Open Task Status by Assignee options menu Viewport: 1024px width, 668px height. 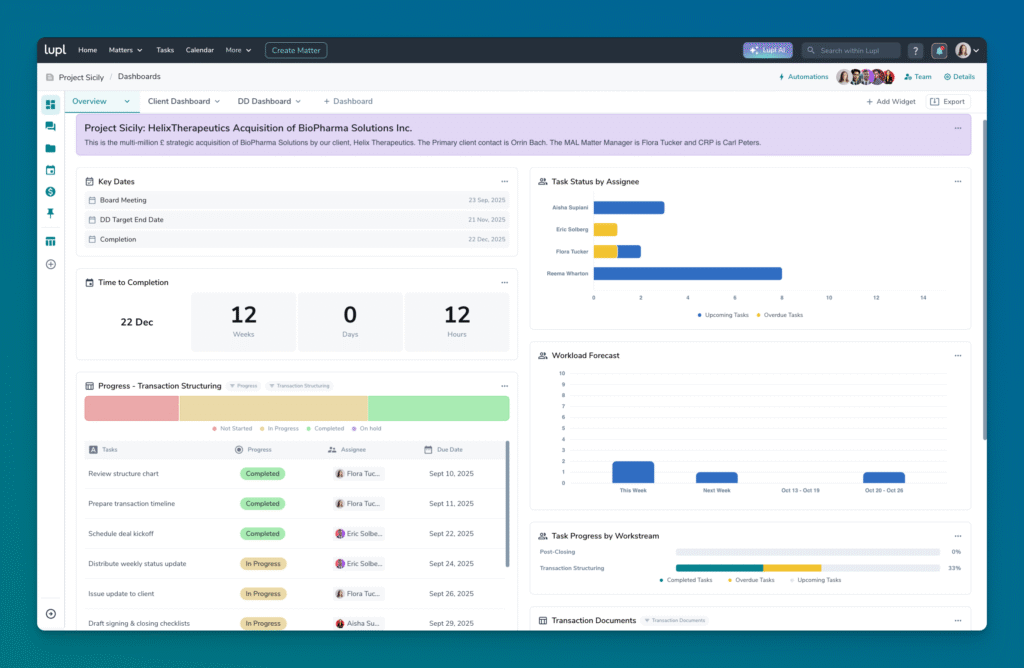957,182
